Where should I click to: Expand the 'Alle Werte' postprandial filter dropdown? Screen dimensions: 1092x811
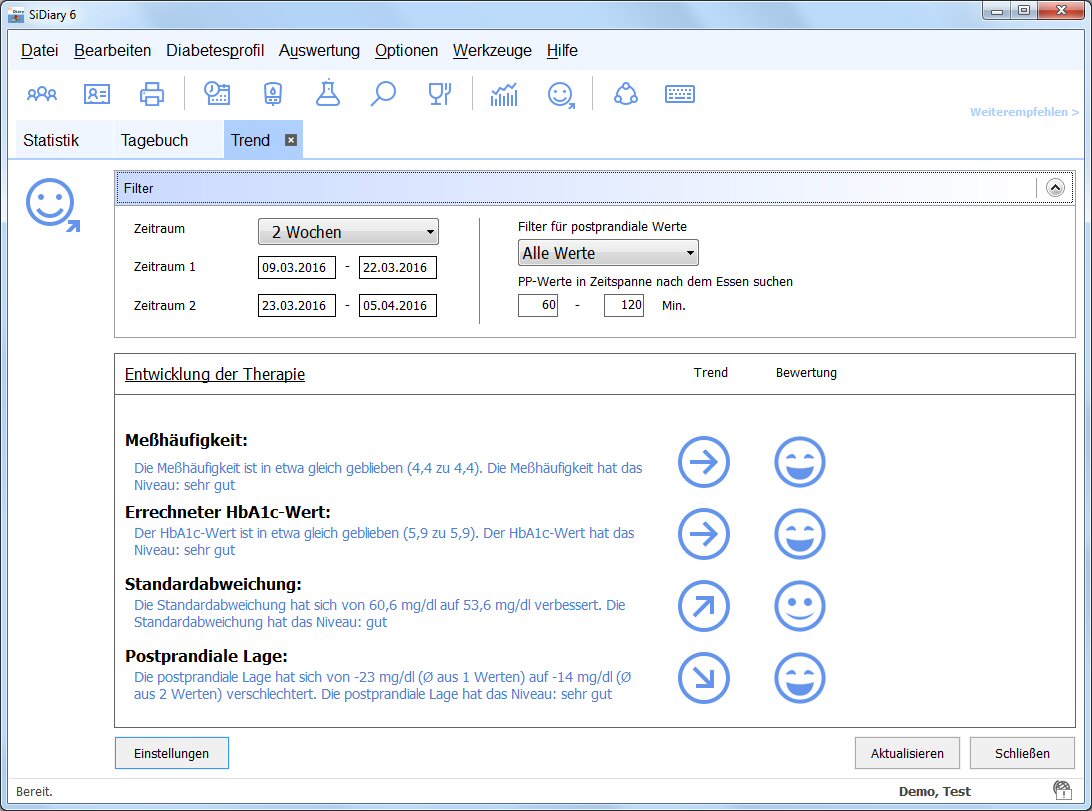tap(608, 253)
